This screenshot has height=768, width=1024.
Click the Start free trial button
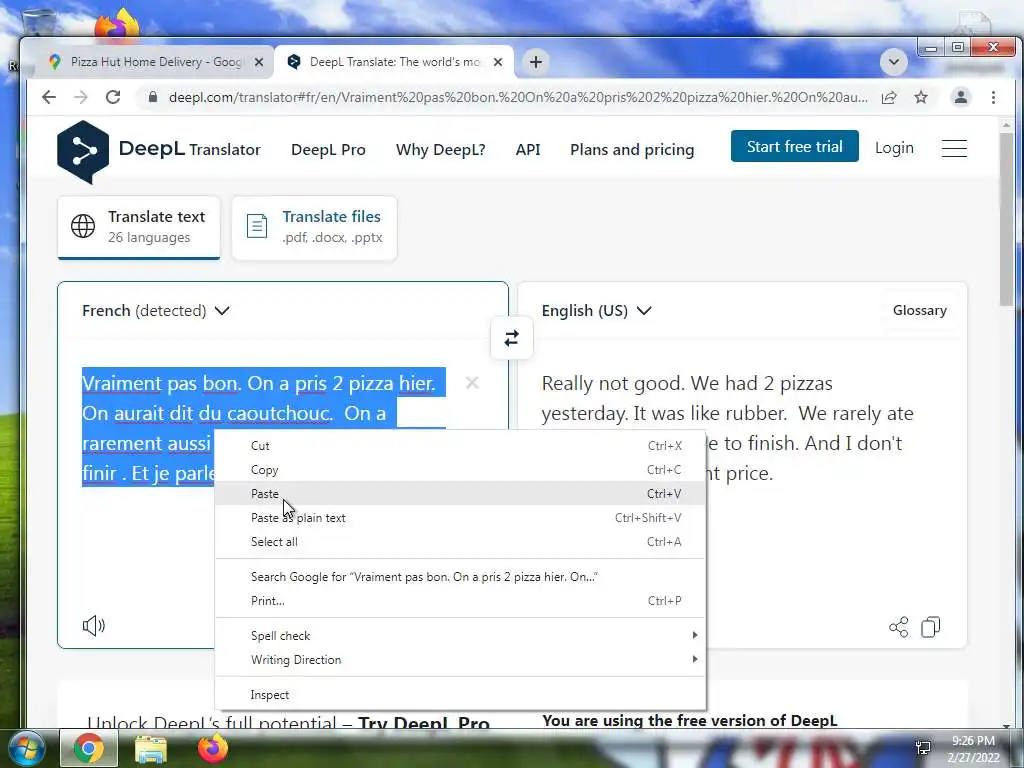tap(794, 146)
